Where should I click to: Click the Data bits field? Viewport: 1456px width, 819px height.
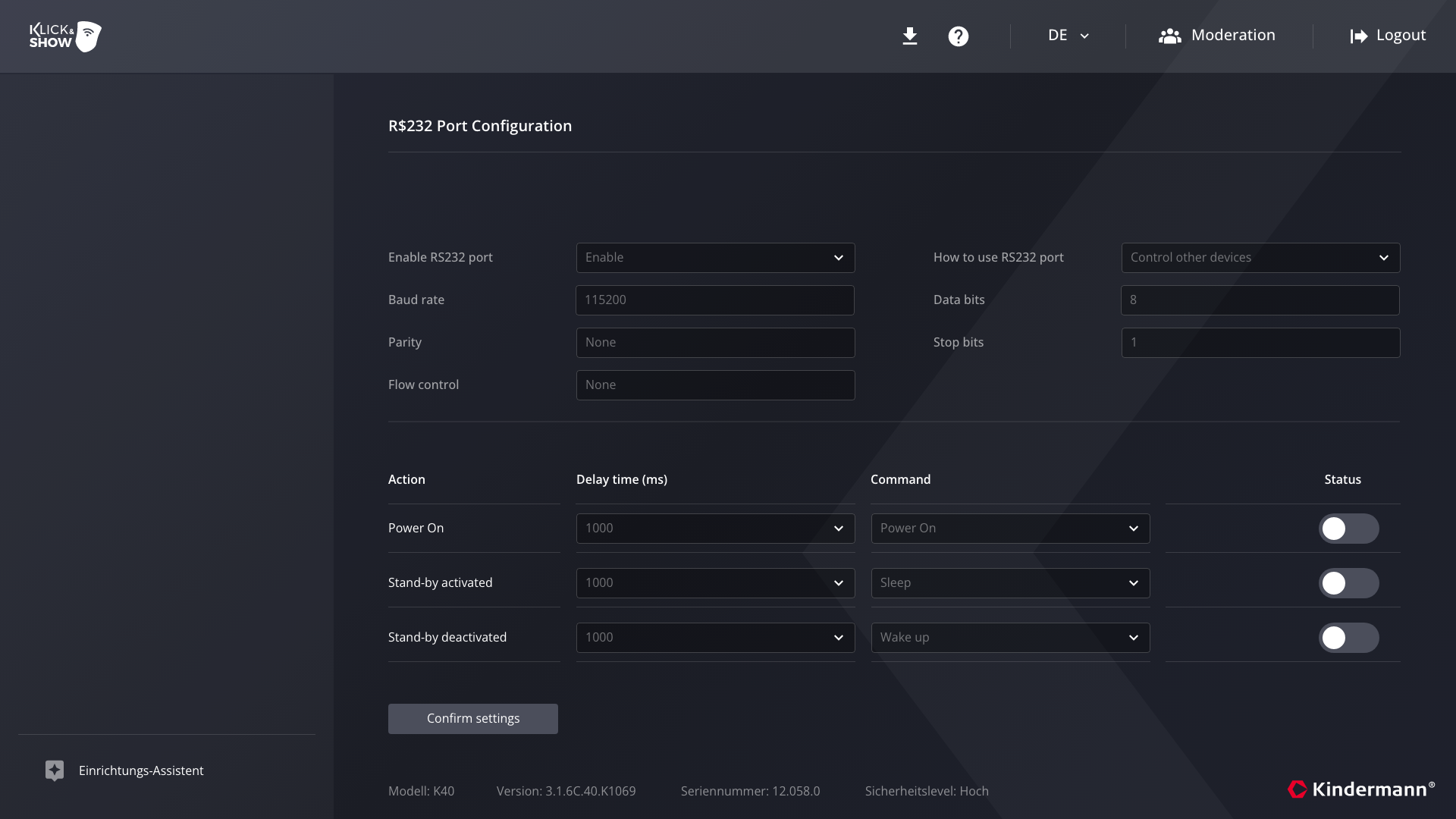pos(1260,300)
